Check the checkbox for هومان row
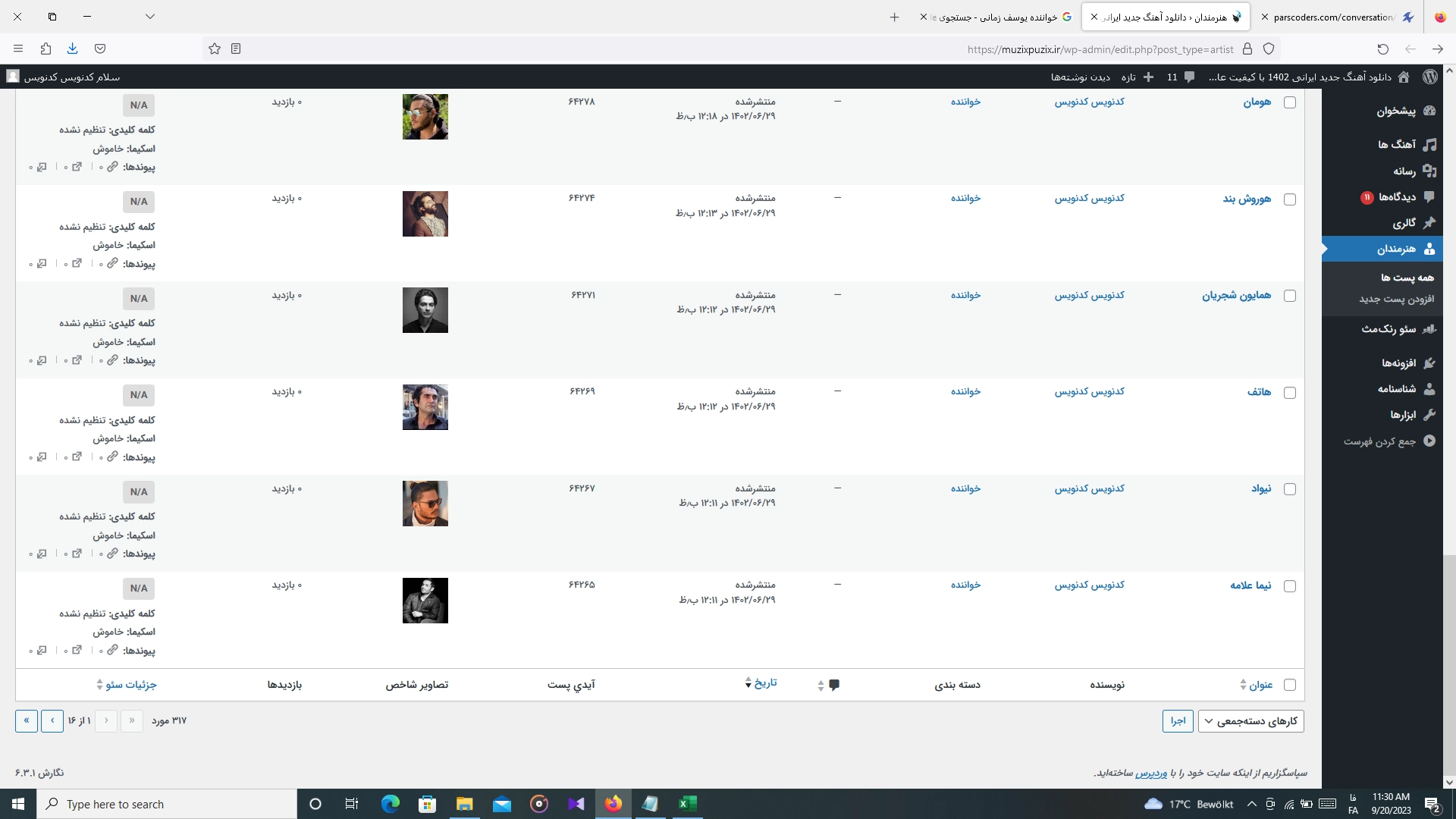Viewport: 1456px width, 819px height. tap(1289, 102)
